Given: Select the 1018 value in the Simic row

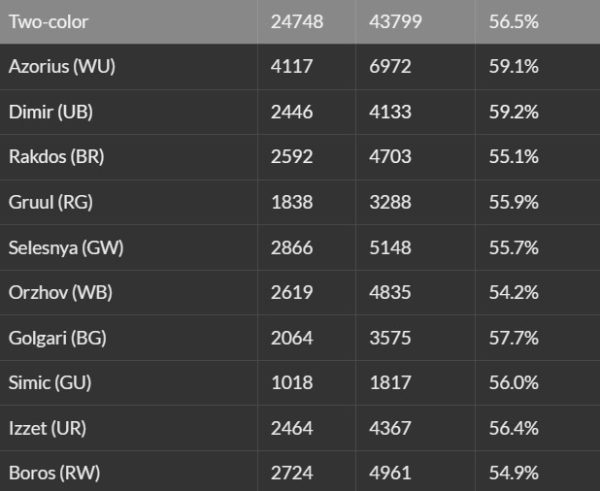Looking at the screenshot, I should [x=291, y=383].
